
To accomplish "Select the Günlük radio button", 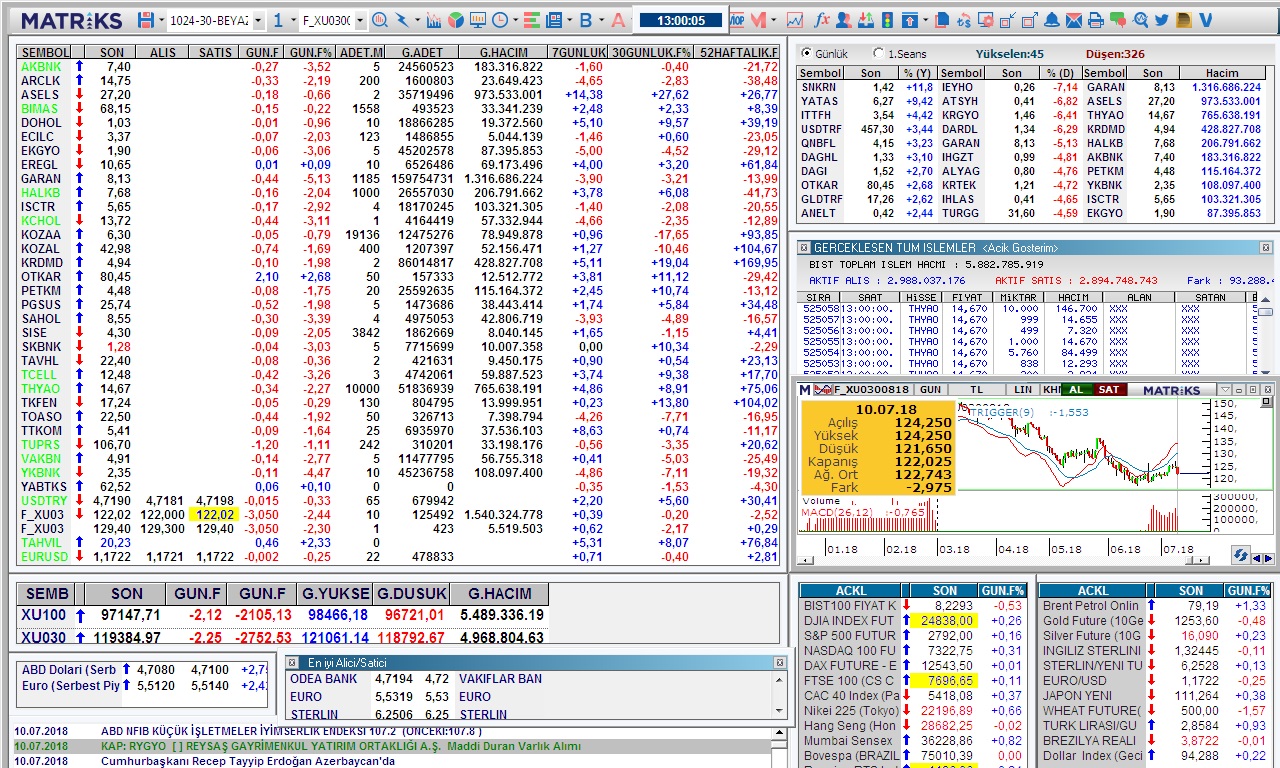I will (805, 54).
